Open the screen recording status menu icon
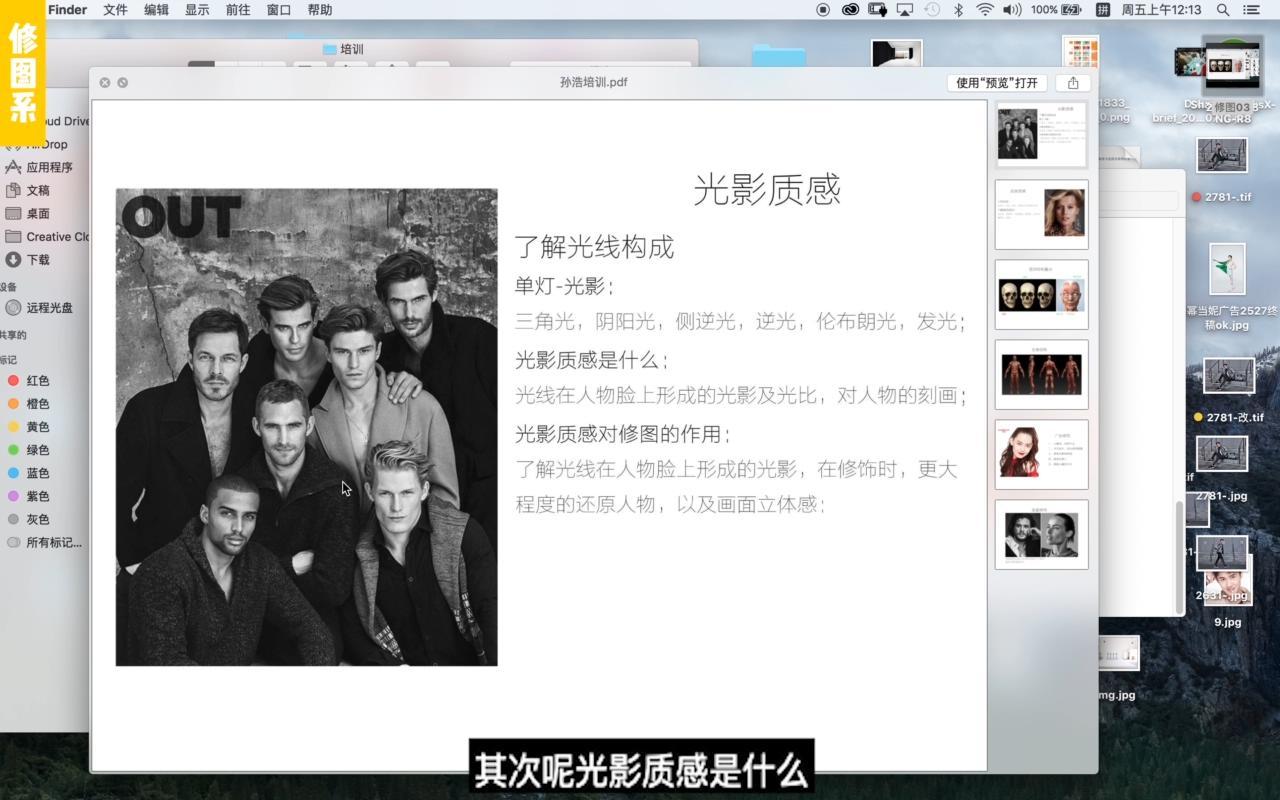Viewport: 1280px width, 800px height. point(823,10)
